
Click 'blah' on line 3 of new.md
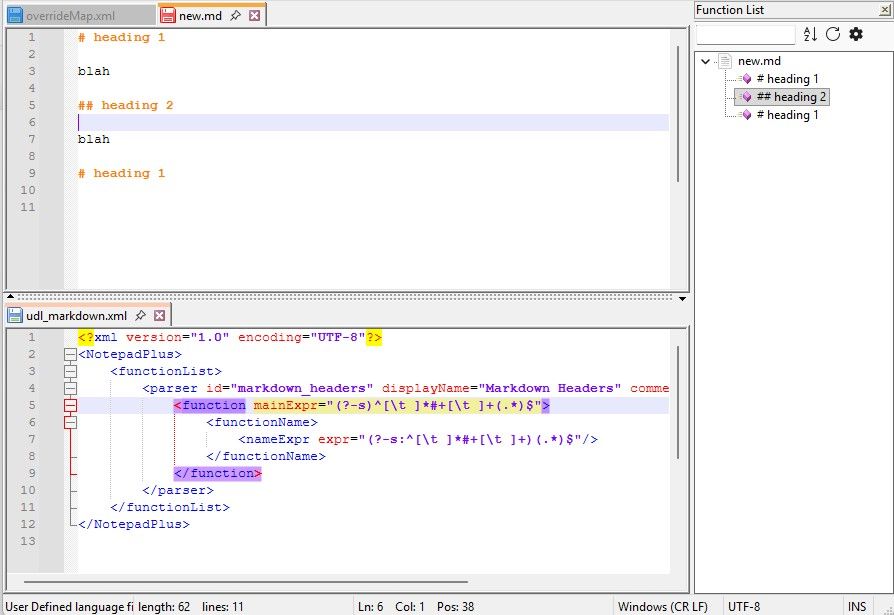point(94,71)
